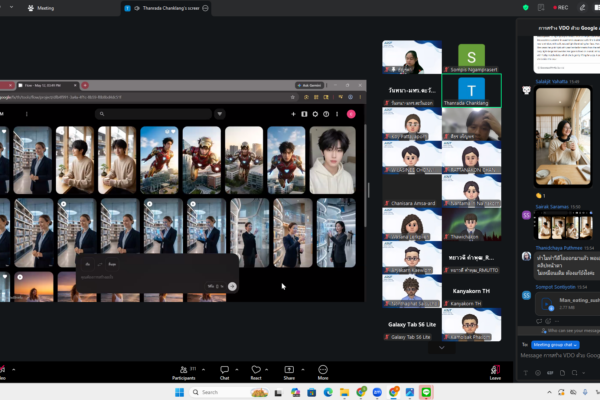600x400 pixels.
Task: Expand the Share options arrow
Action: pyautogui.click(x=303, y=369)
